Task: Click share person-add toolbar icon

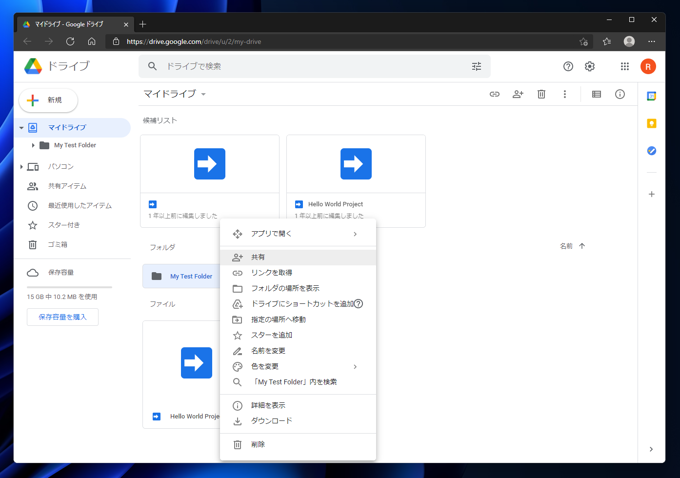Action: tap(518, 94)
